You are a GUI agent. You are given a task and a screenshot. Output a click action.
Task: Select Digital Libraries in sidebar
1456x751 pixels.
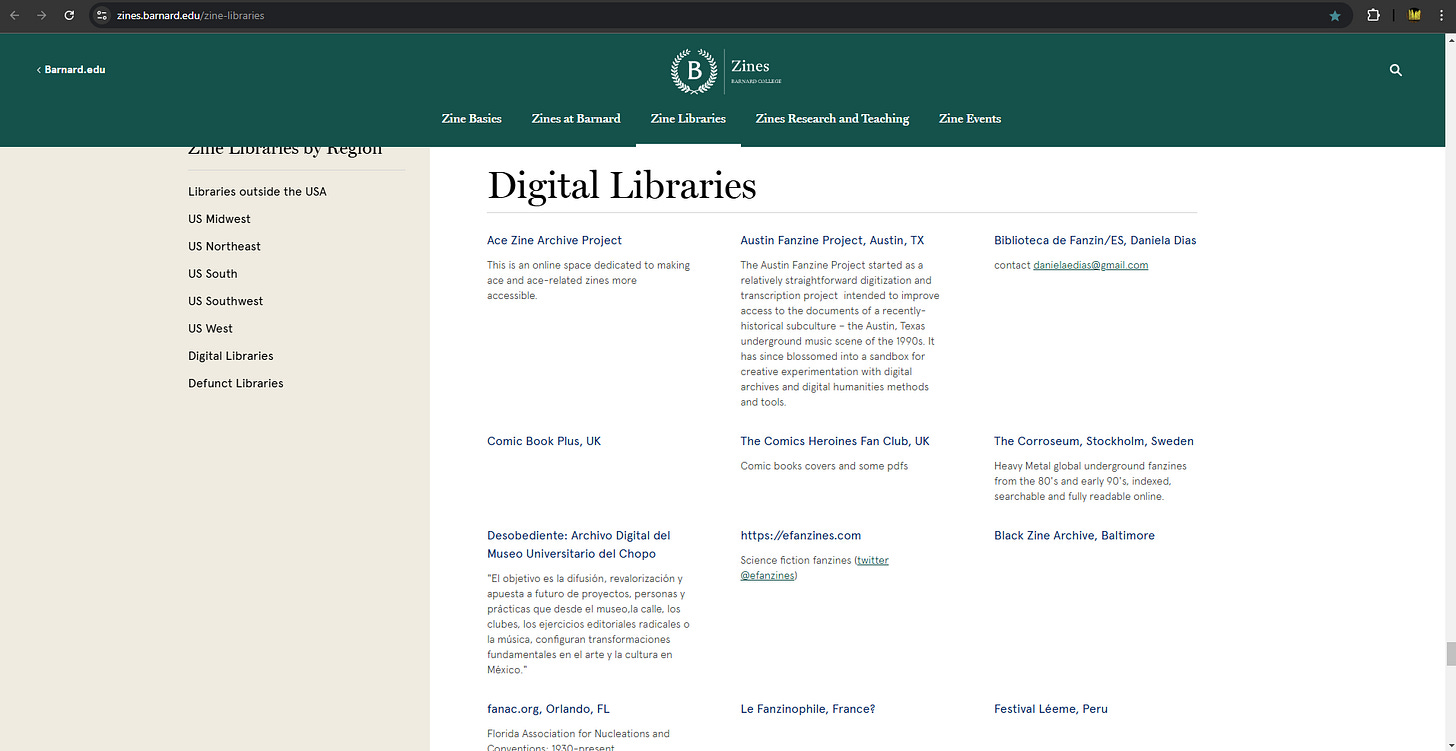click(x=231, y=356)
